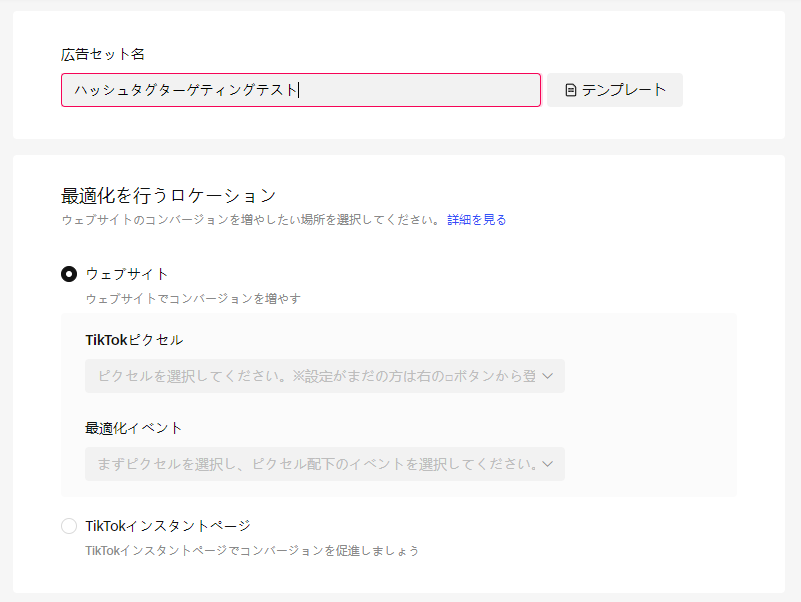Click the TikTokインスタントページでコンバージョンを促進 description
The width and height of the screenshot is (801, 602).
[x=252, y=550]
